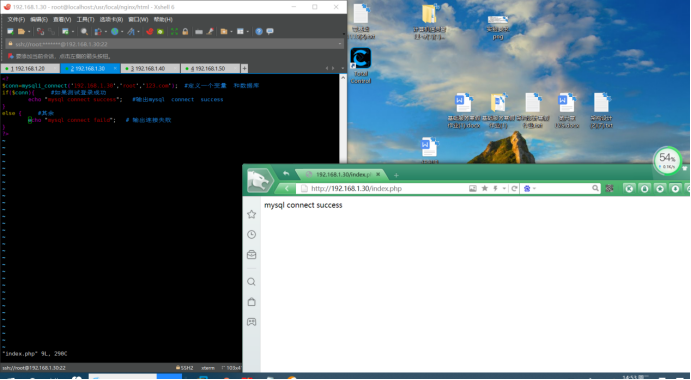
Task: Click the highlight pen icon in Xshell toolbar
Action: click(x=210, y=31)
